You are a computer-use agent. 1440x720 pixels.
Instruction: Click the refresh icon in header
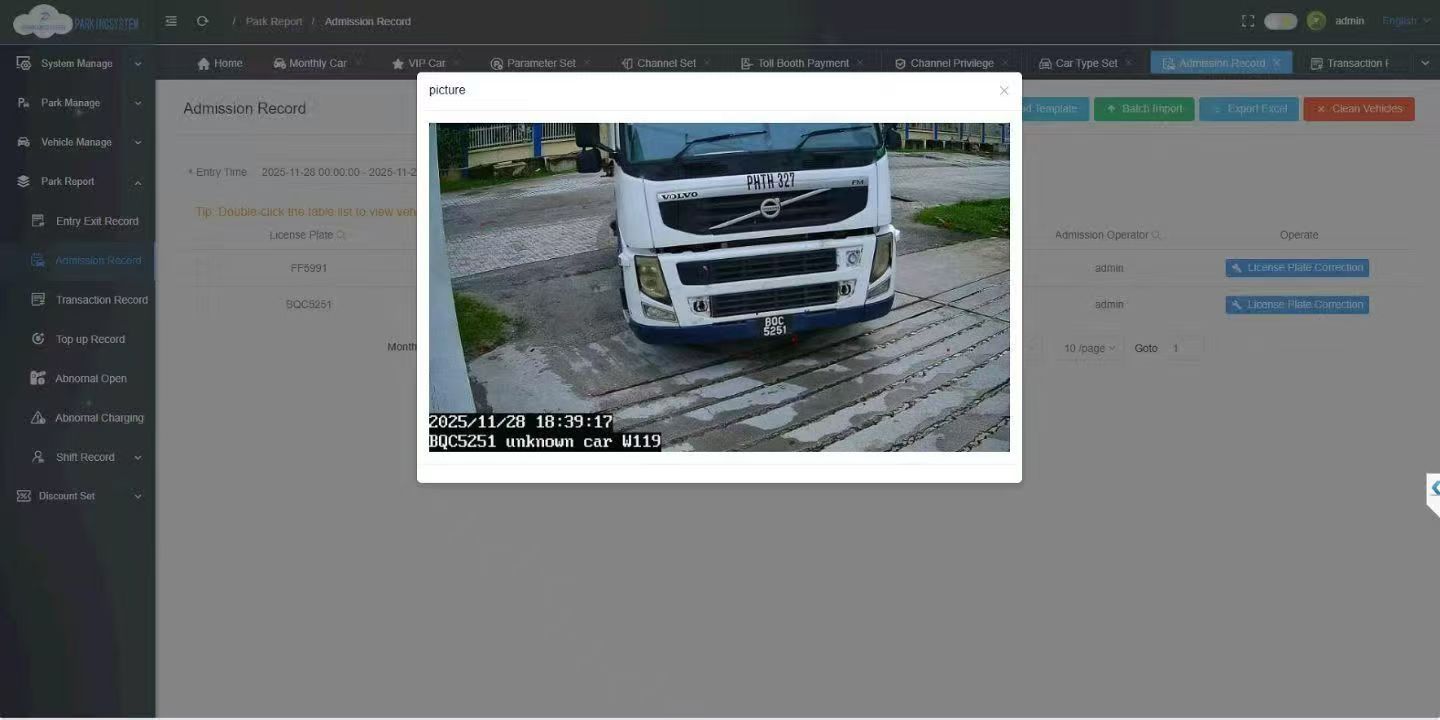[x=202, y=21]
